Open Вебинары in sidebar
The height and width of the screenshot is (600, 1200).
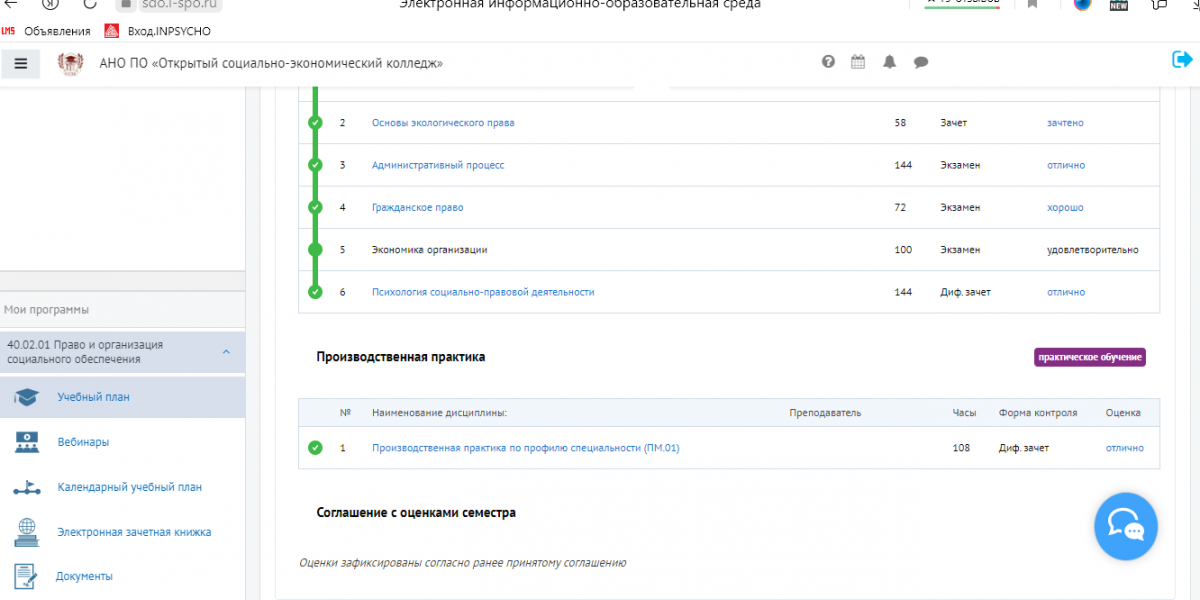[x=83, y=442]
